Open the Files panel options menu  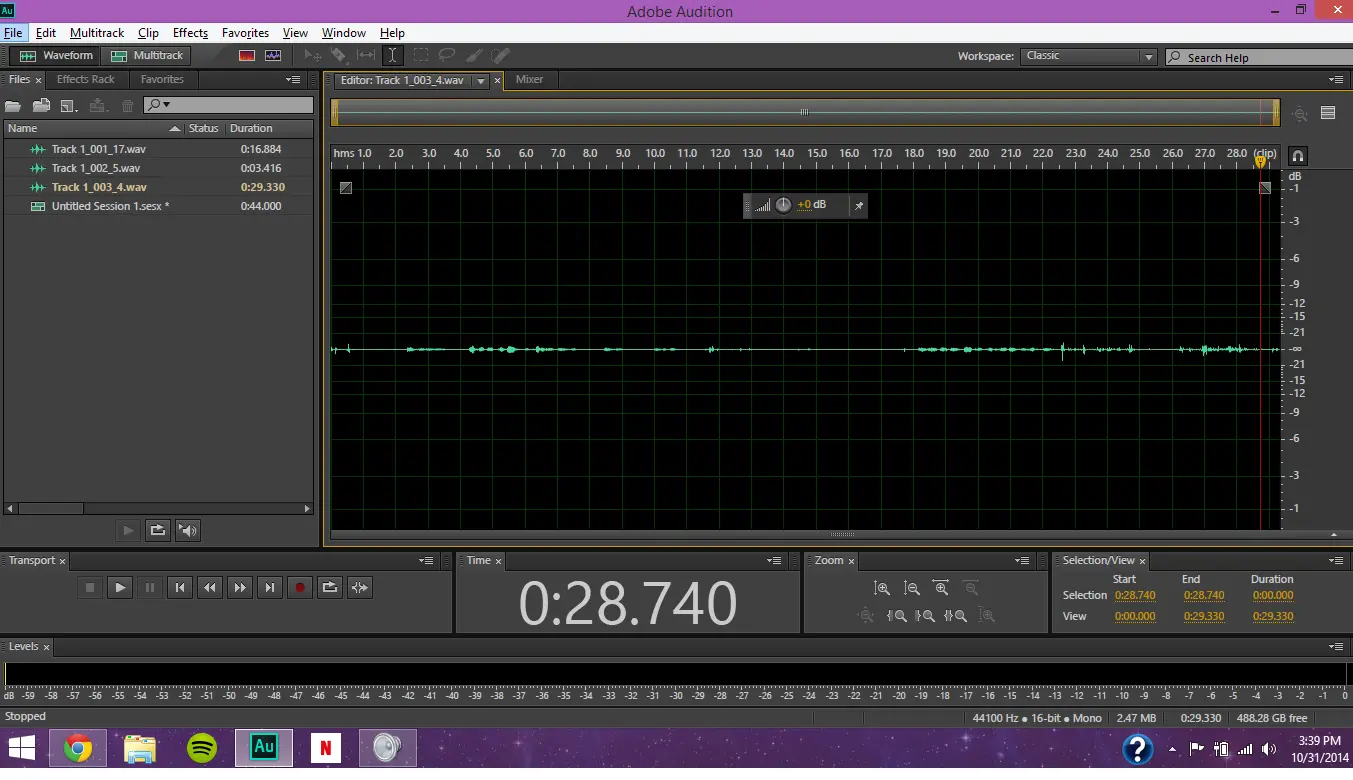pyautogui.click(x=293, y=80)
